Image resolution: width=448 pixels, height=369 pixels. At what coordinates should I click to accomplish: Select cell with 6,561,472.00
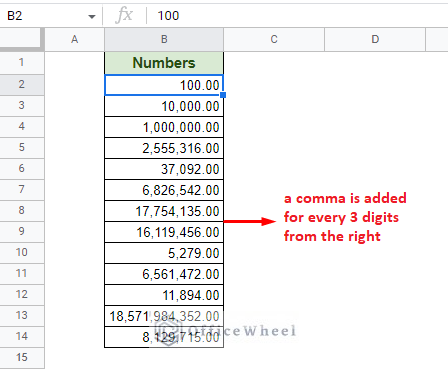click(164, 274)
